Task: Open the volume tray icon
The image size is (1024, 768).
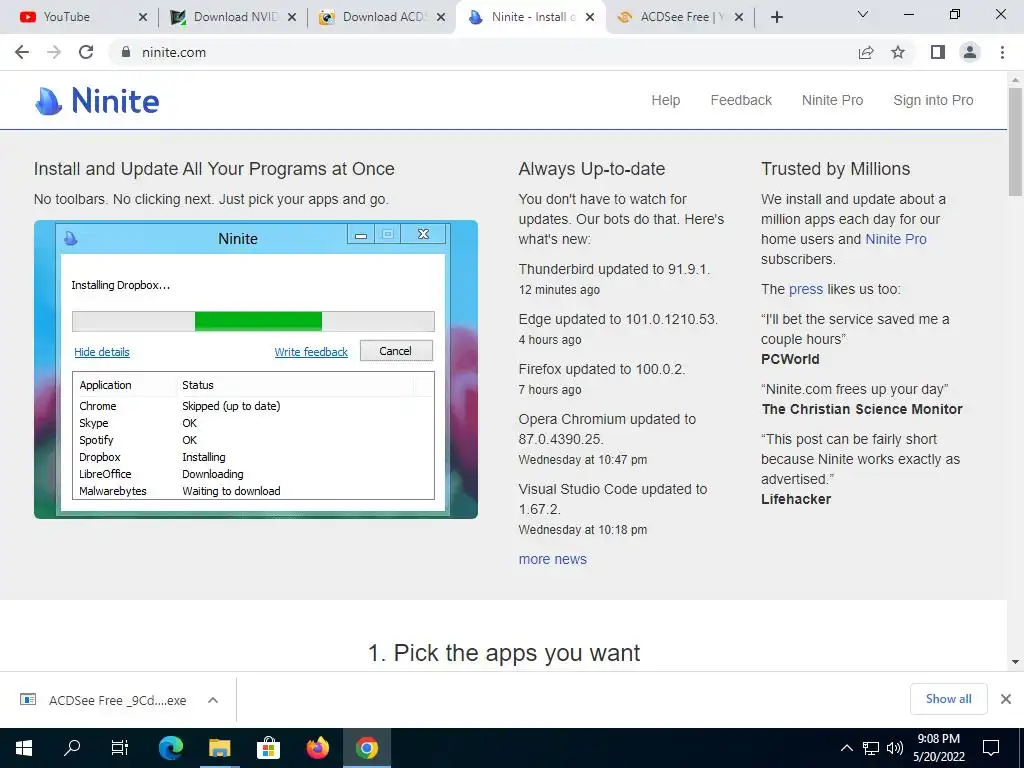Action: [x=895, y=748]
